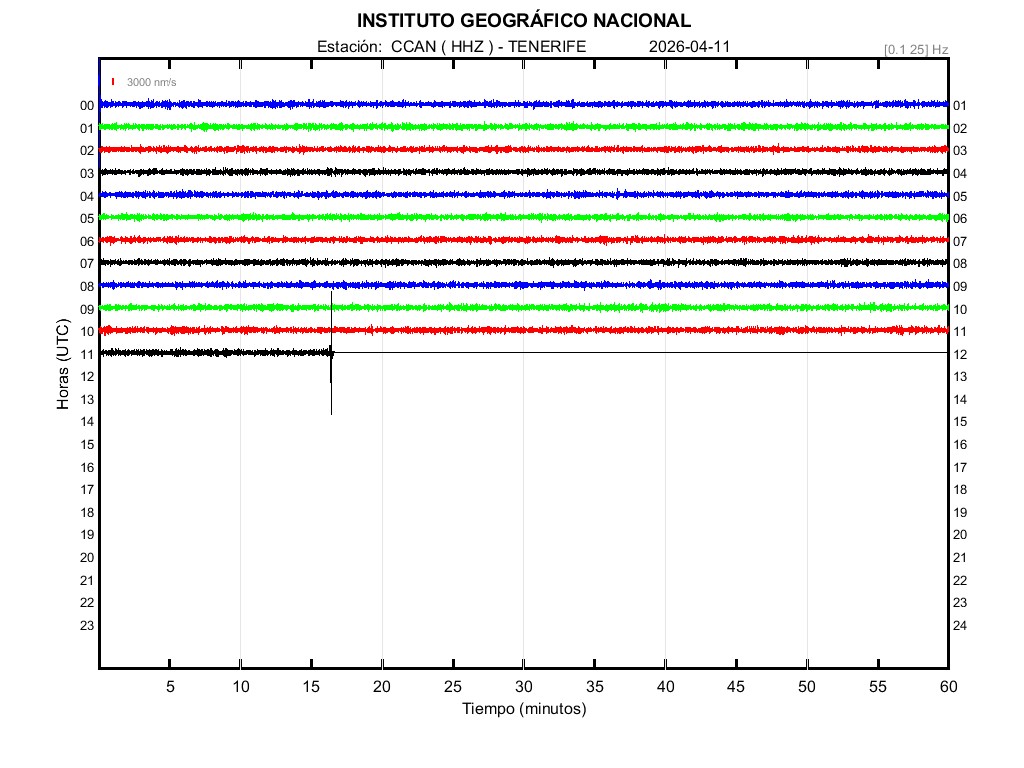Select the left-axis hour label 00

coord(87,106)
